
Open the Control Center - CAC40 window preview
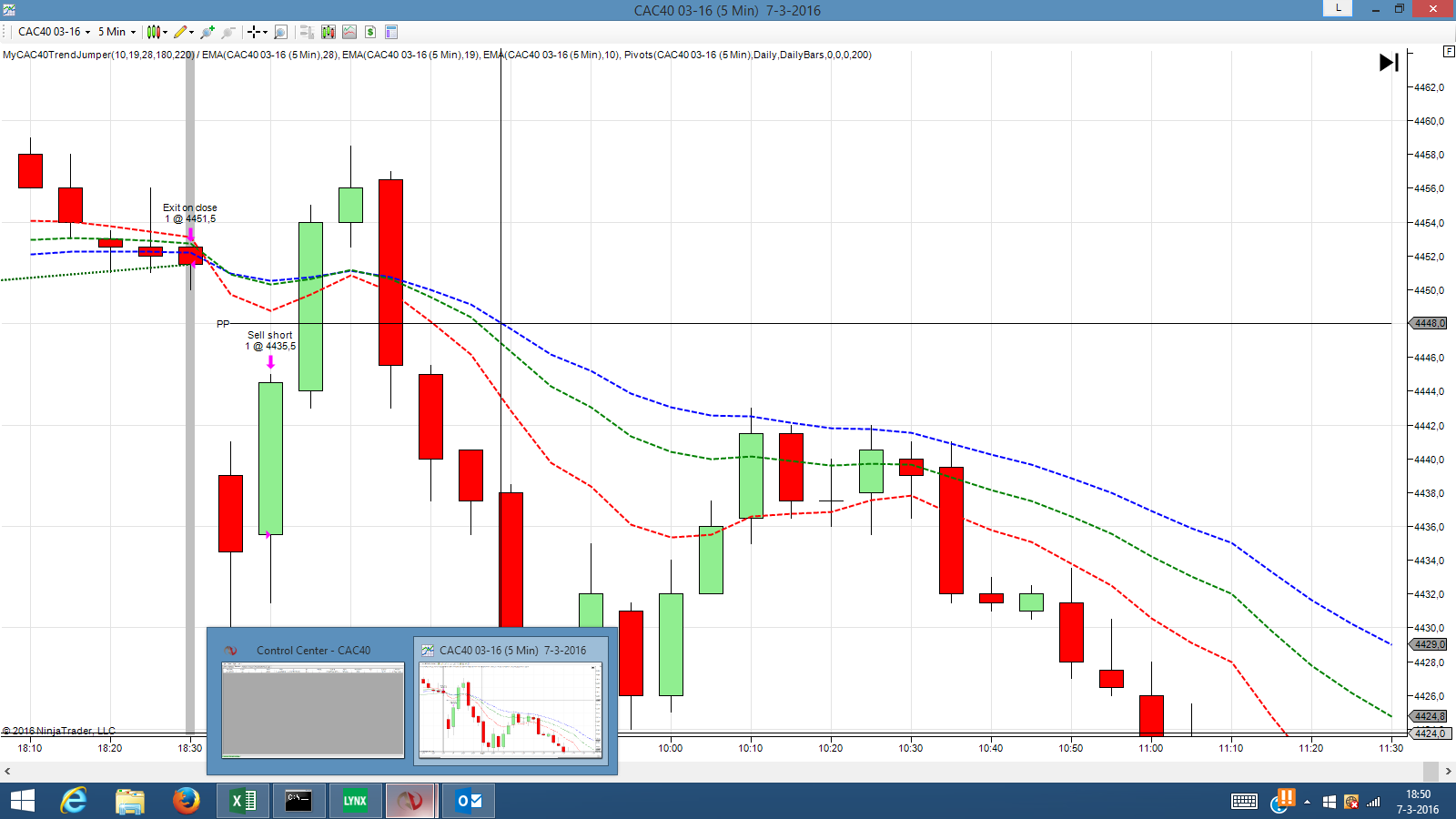click(x=313, y=701)
